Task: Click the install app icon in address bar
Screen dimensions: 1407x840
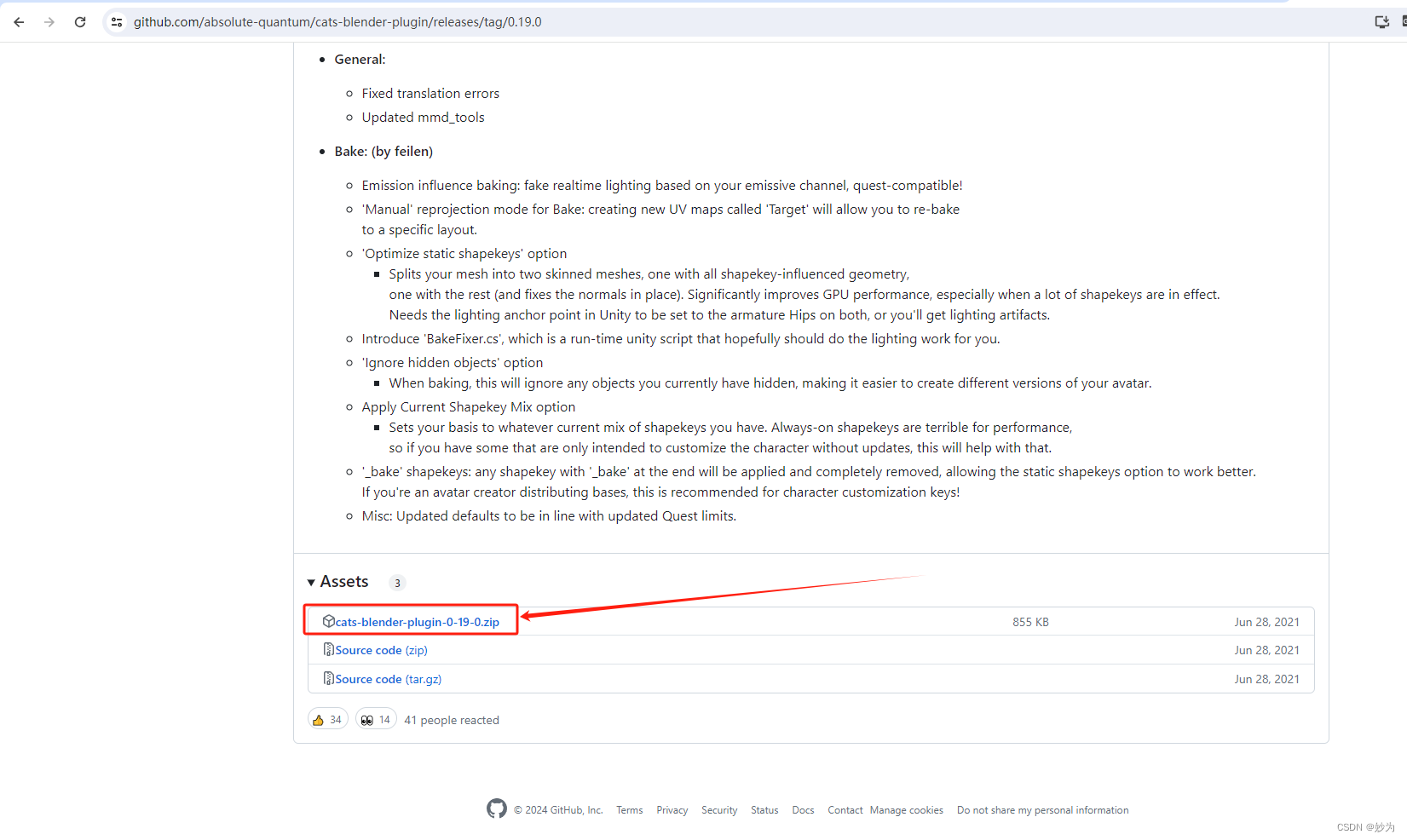Action: point(1381,22)
